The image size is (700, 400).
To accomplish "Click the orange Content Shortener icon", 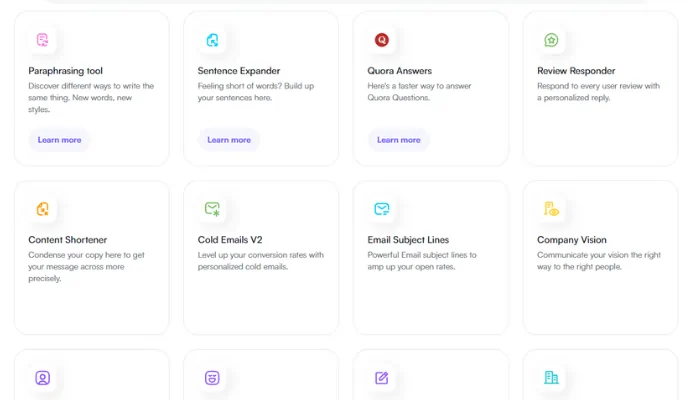I will tap(42, 208).
